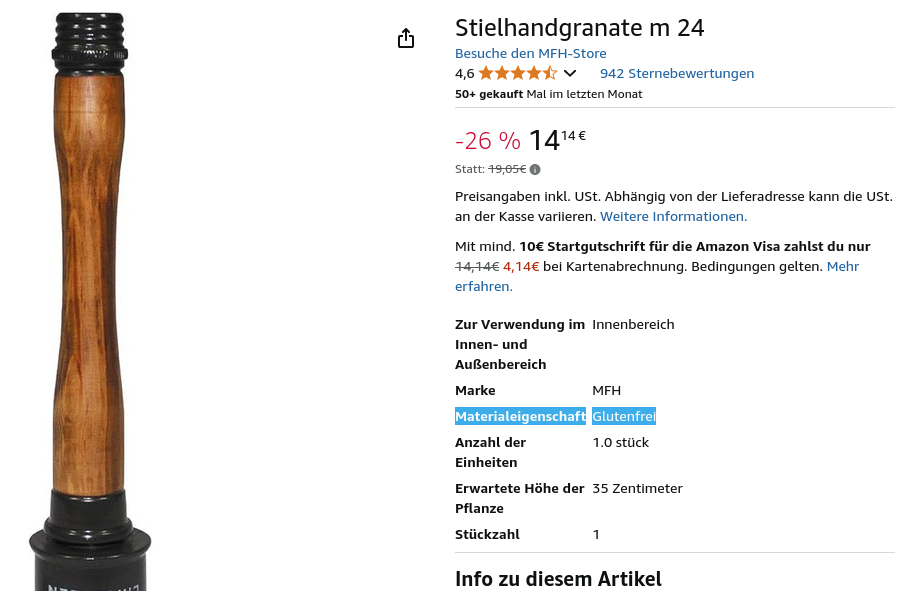Expand the rating breakdown chevron
906x591 pixels.
(x=570, y=73)
